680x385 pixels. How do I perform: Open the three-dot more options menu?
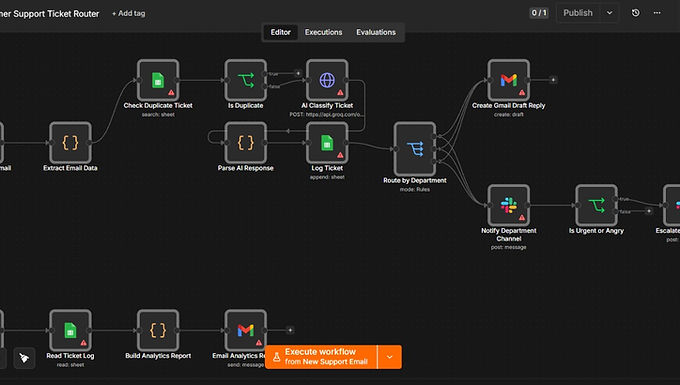click(x=657, y=13)
